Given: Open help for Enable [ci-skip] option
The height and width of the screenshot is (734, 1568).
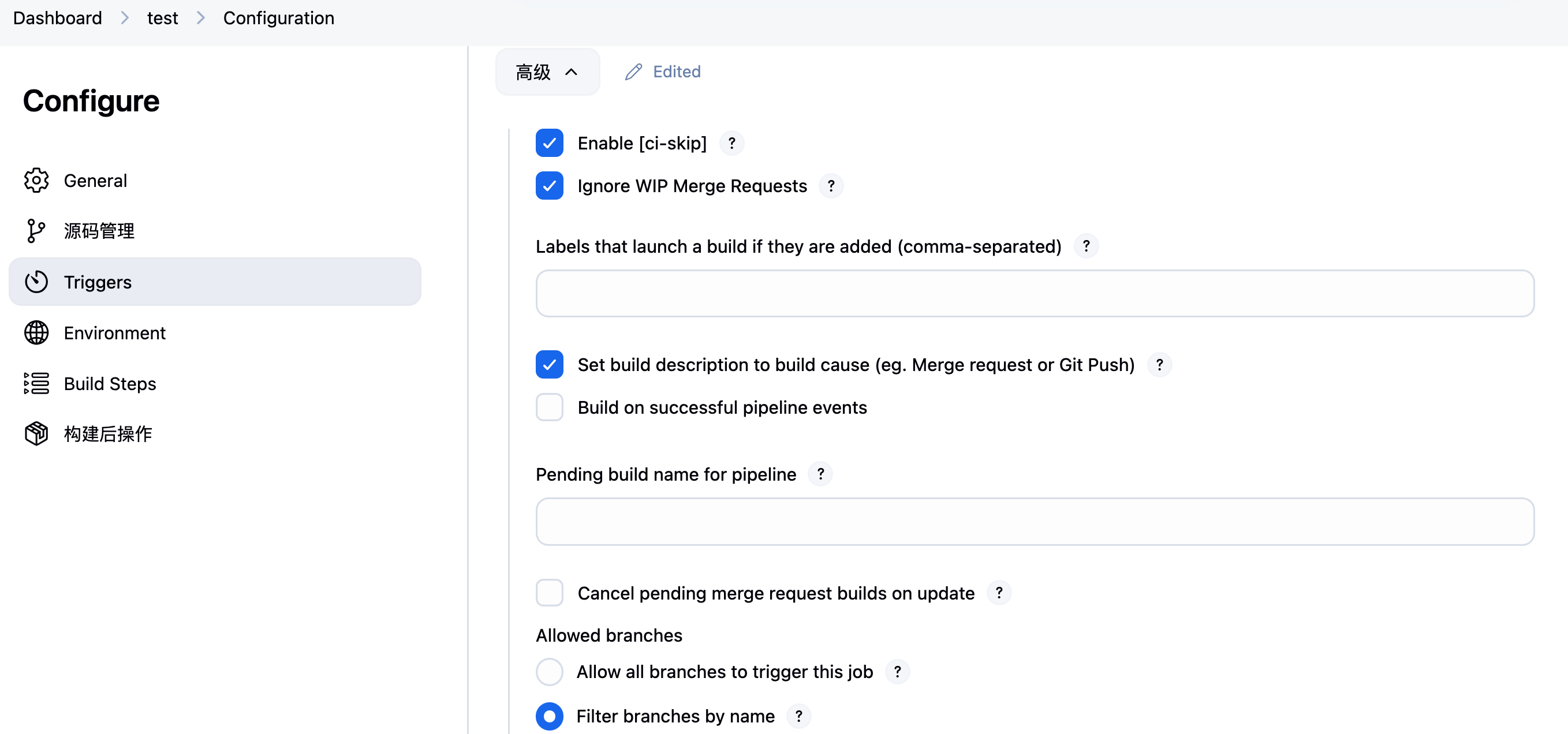Looking at the screenshot, I should click(731, 143).
